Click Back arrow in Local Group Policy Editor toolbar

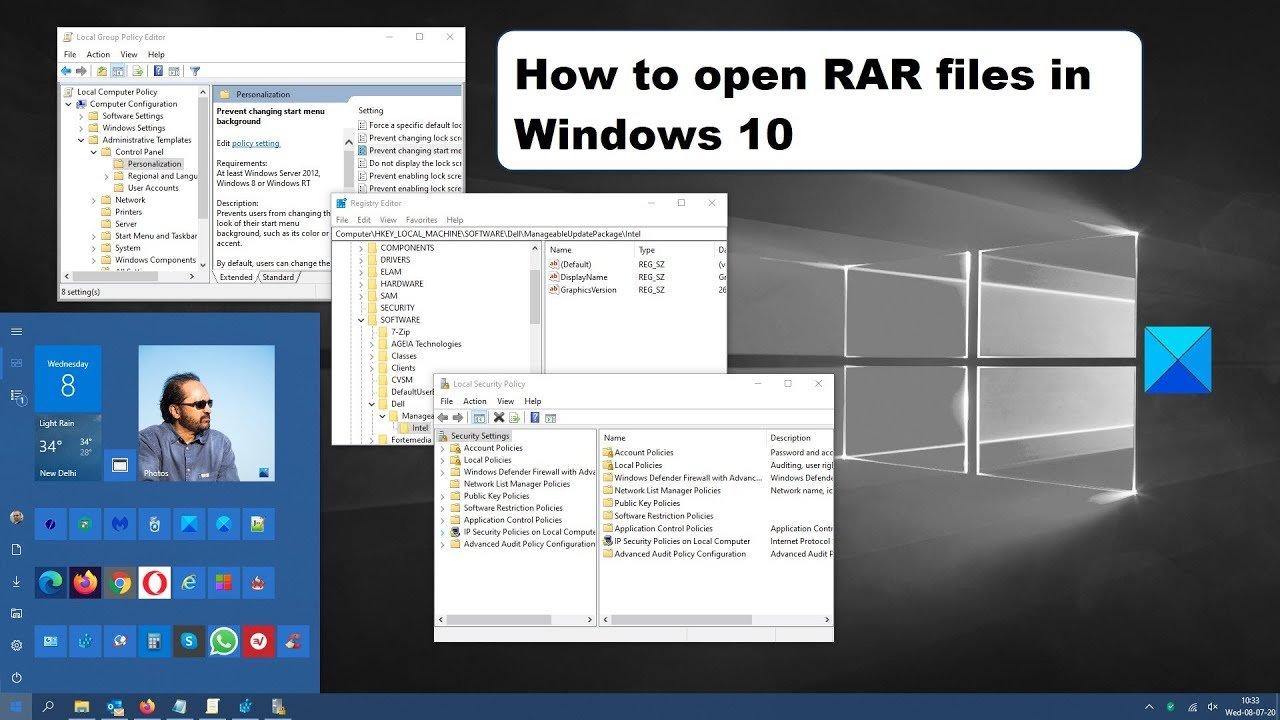pos(67,71)
